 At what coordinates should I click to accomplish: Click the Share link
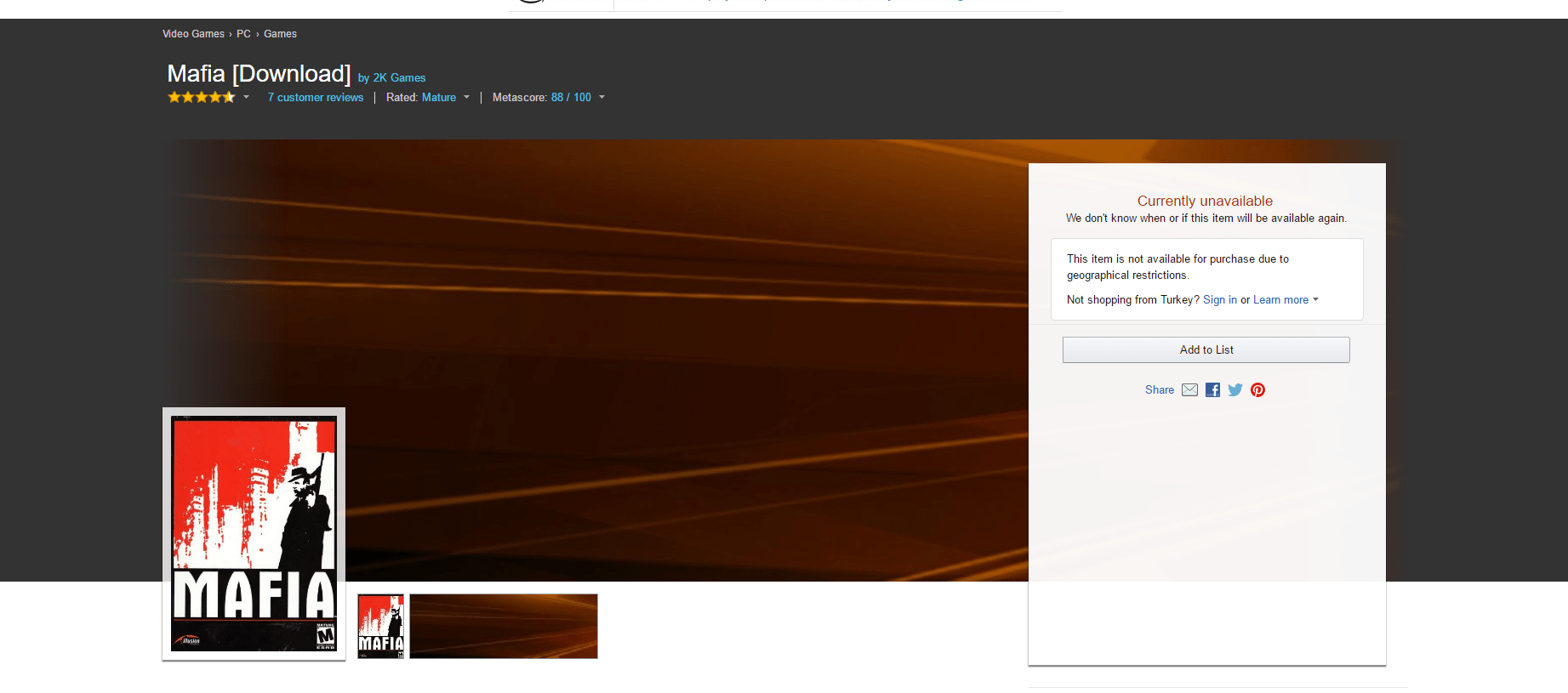tap(1160, 390)
